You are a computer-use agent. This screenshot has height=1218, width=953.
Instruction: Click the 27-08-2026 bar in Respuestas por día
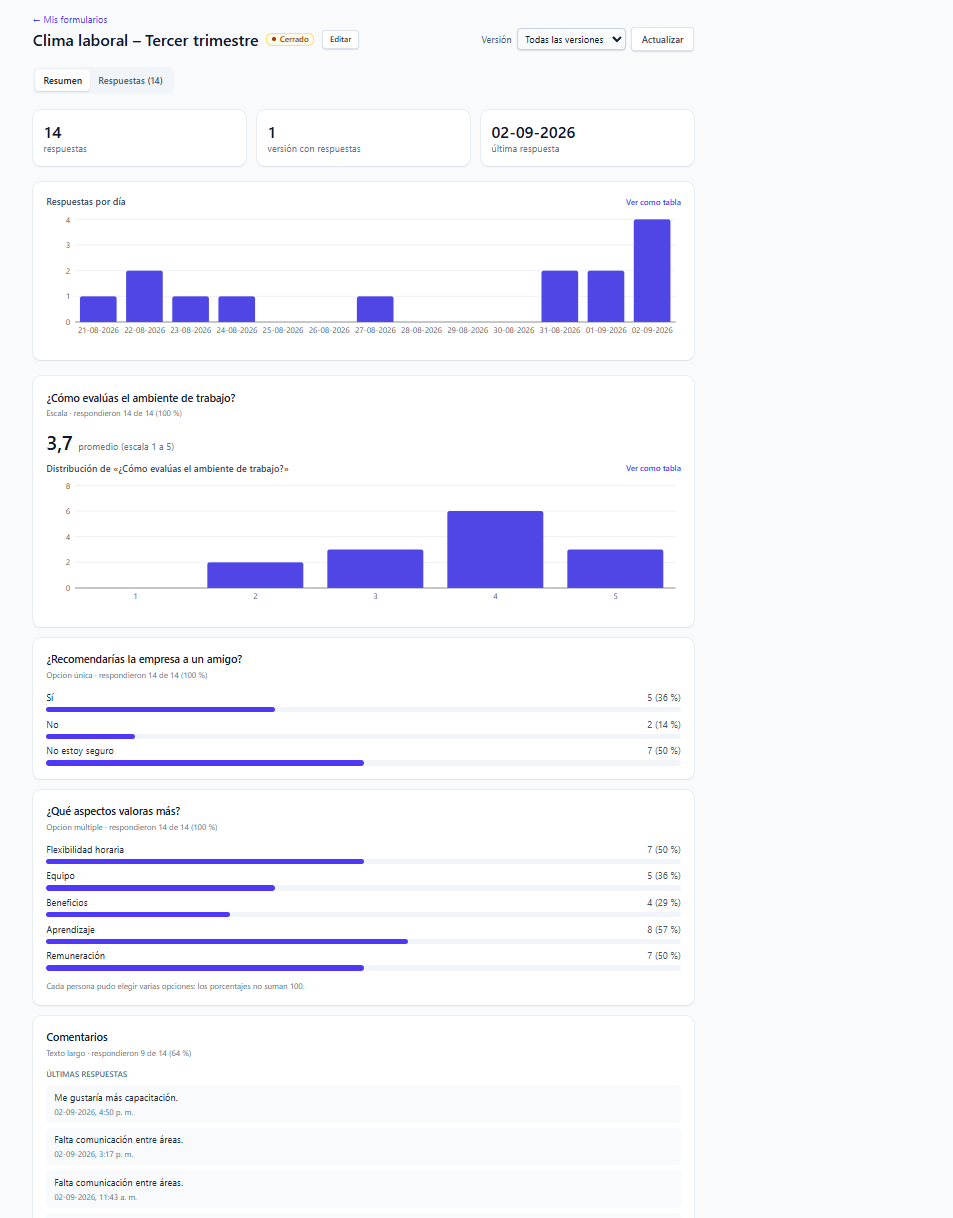point(375,309)
